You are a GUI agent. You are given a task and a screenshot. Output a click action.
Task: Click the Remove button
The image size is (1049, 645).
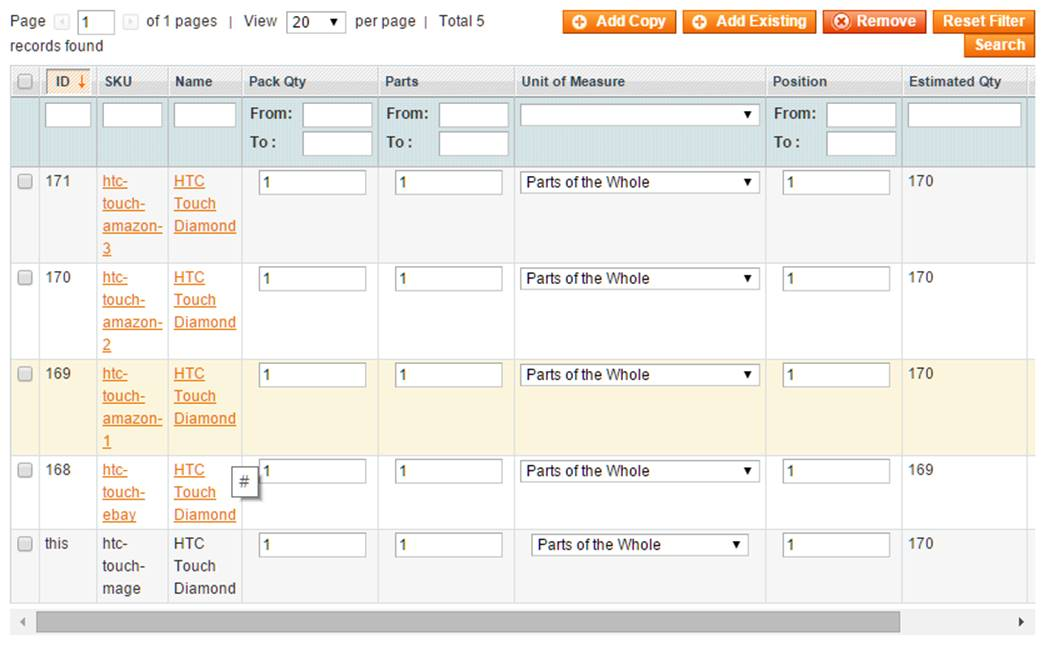pos(874,21)
